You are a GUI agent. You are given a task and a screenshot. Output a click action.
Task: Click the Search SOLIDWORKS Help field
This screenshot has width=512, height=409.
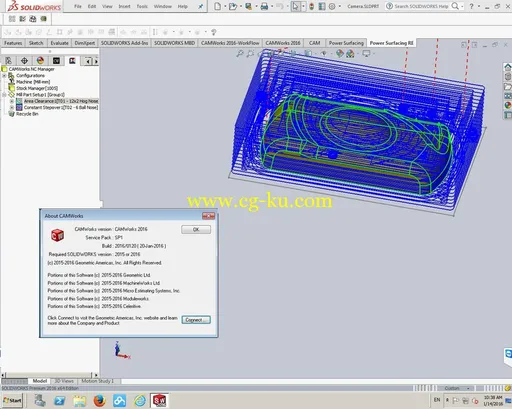(421, 6)
